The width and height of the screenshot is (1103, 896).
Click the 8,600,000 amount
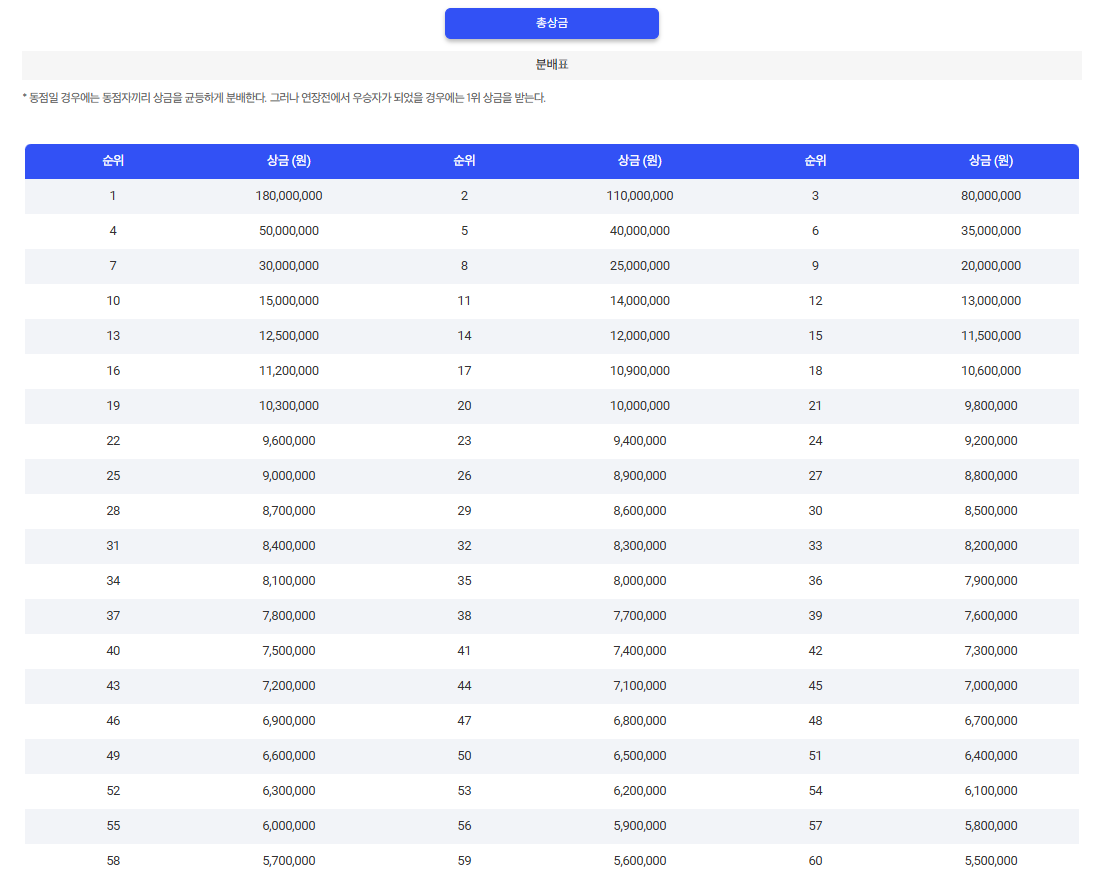coord(639,511)
